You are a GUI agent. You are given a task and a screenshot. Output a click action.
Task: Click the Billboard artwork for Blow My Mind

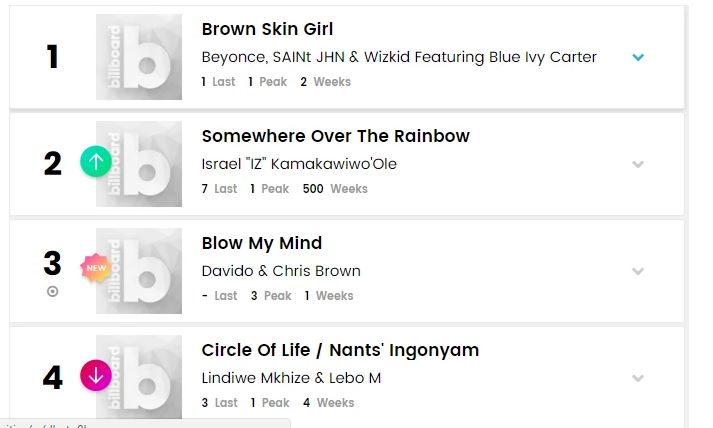tap(139, 271)
